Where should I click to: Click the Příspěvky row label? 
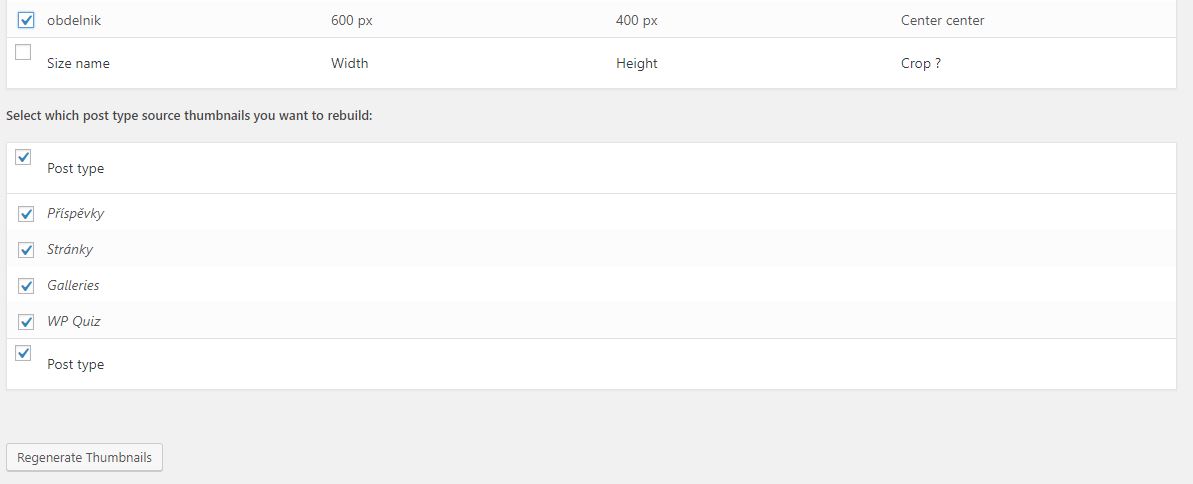pos(76,214)
